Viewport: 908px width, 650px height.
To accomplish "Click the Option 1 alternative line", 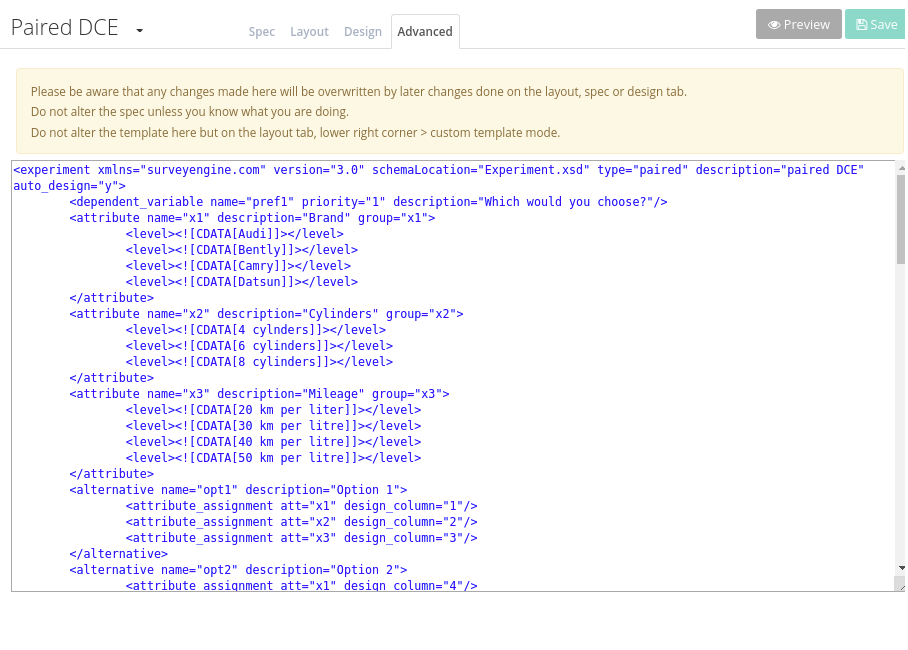I will point(238,490).
